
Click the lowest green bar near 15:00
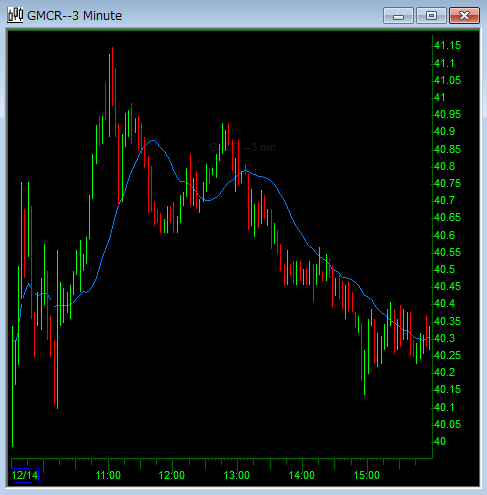pos(365,372)
